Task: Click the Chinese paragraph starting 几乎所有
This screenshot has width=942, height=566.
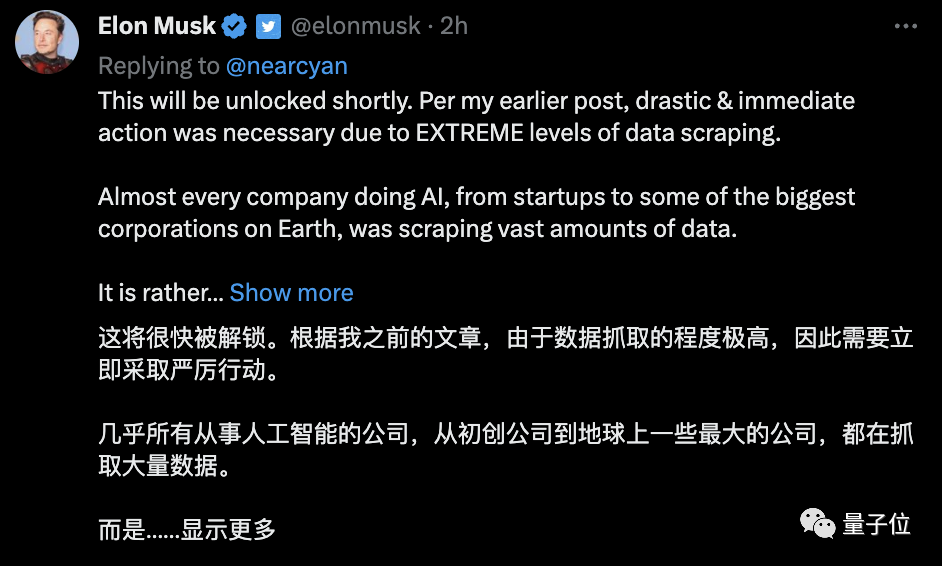Action: pos(505,449)
